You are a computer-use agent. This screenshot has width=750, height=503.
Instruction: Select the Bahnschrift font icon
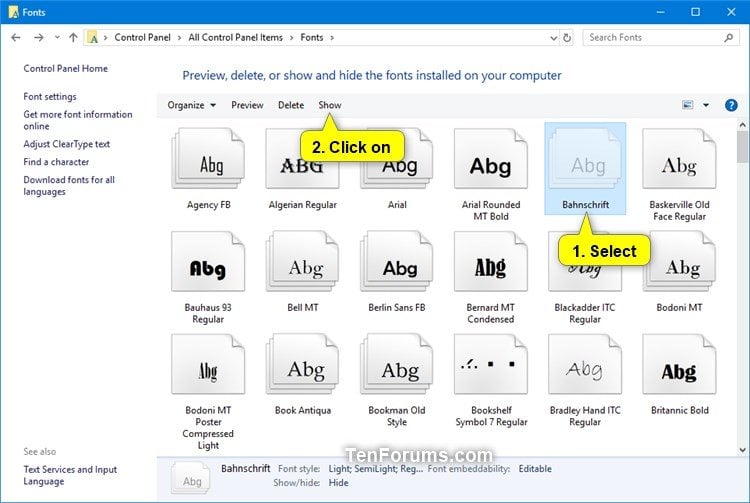585,158
